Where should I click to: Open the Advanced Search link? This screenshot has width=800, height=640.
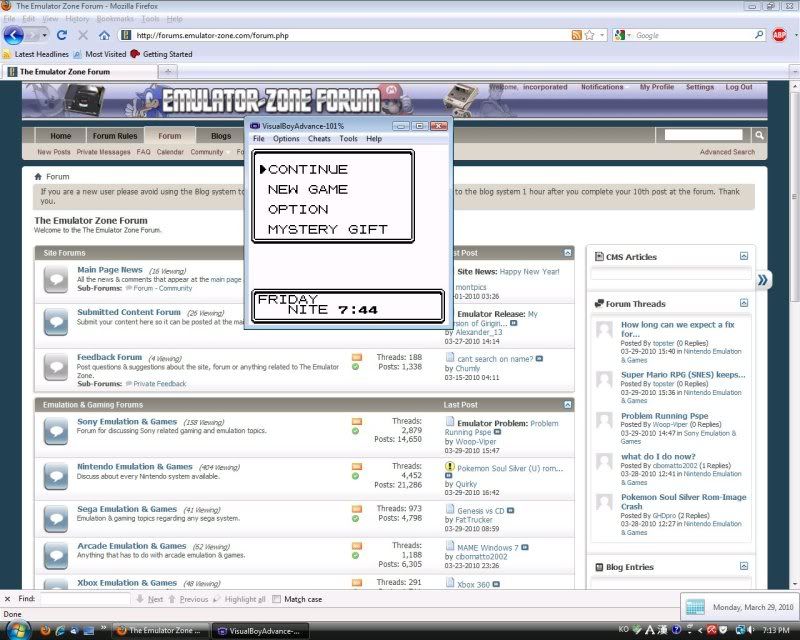click(x=727, y=152)
